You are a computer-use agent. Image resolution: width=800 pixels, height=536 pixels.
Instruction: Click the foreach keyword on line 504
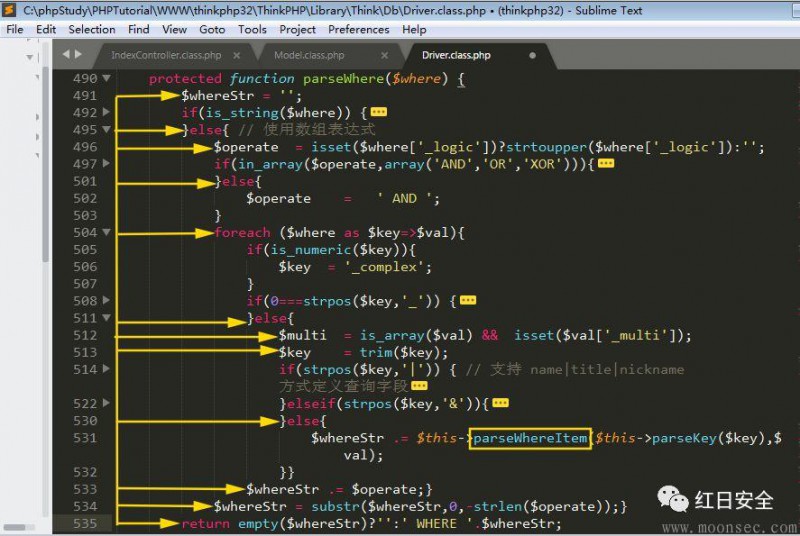242,233
